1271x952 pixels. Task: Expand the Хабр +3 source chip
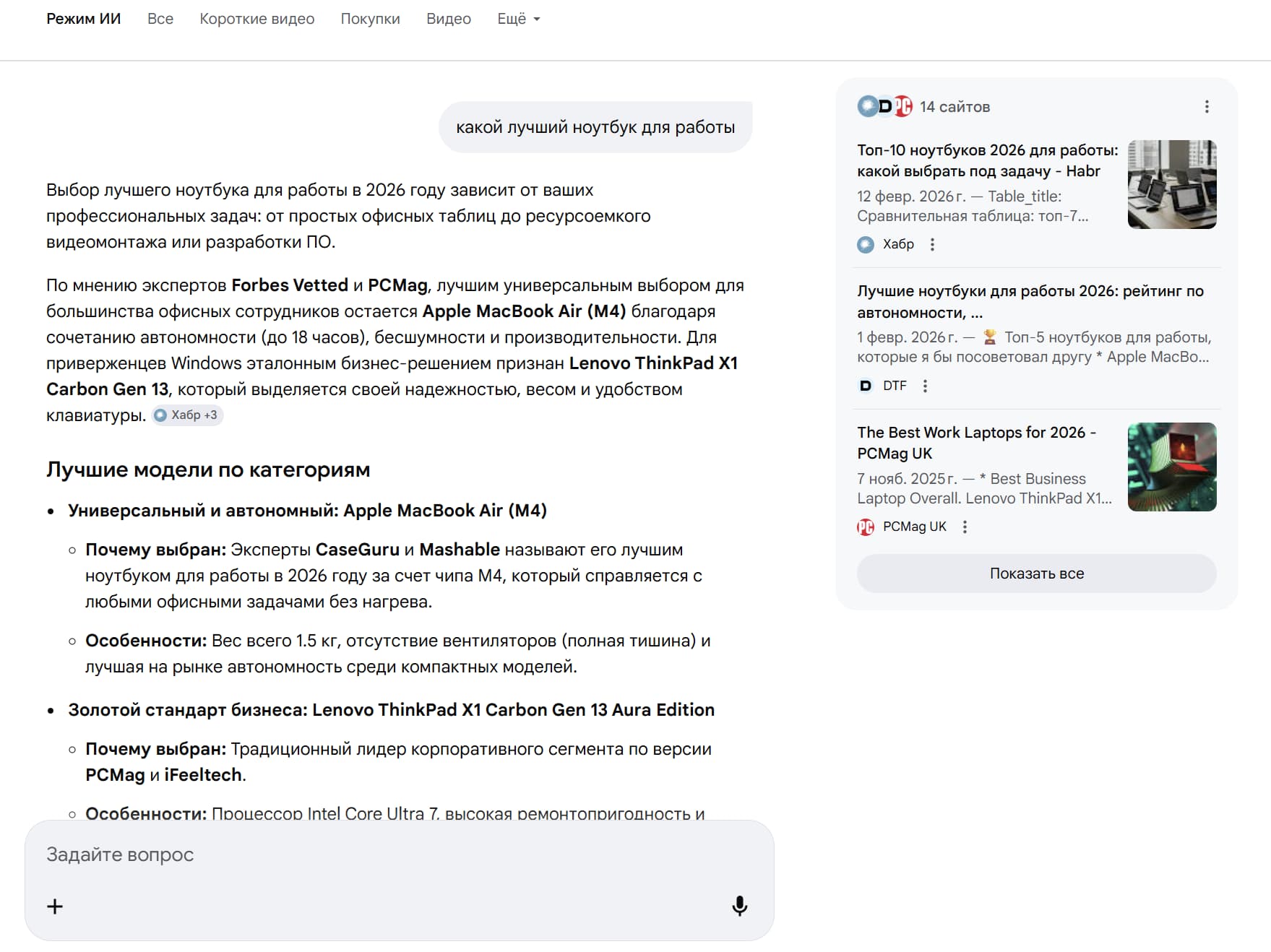click(x=187, y=415)
